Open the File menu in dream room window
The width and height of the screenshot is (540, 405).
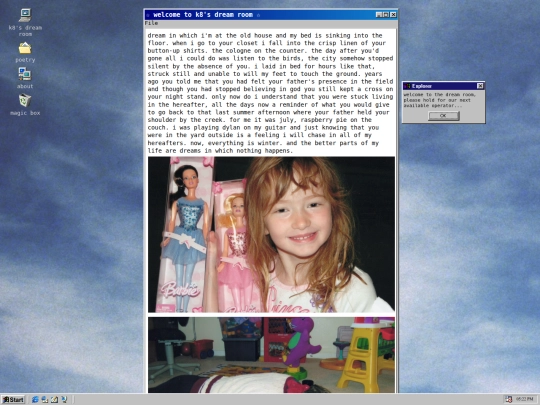click(x=151, y=23)
